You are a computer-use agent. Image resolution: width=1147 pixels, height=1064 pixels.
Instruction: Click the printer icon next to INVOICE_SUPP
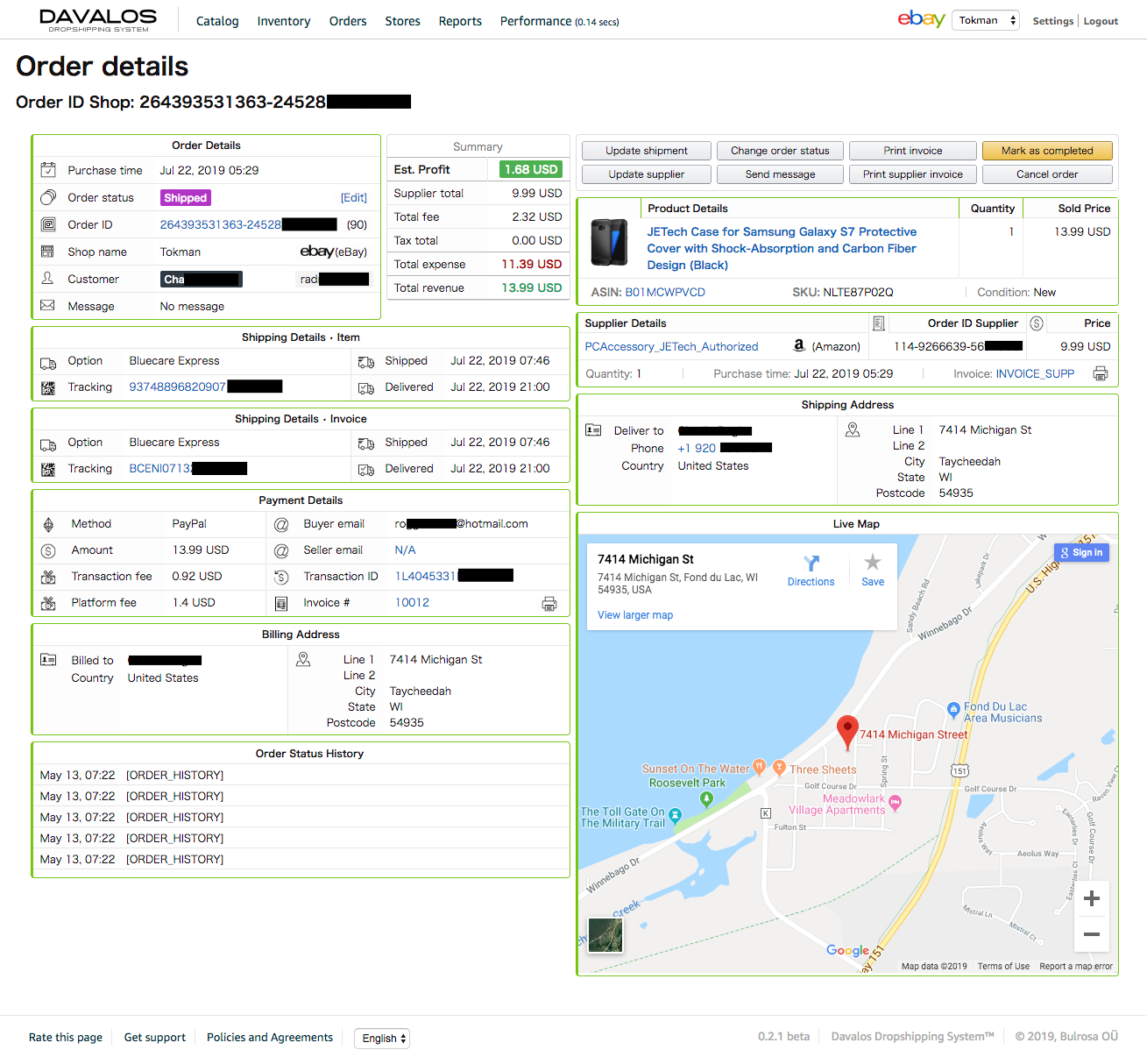[1101, 374]
